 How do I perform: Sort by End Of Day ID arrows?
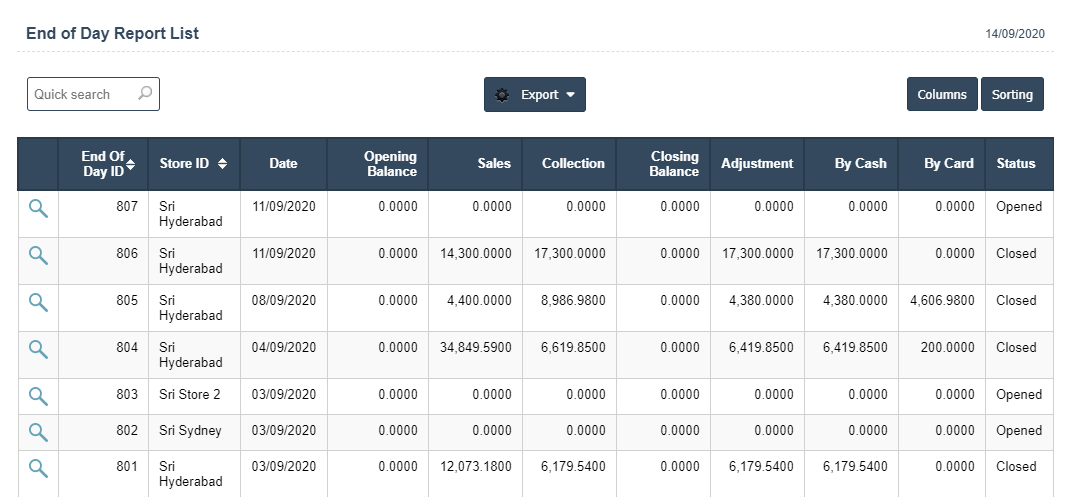(x=130, y=164)
